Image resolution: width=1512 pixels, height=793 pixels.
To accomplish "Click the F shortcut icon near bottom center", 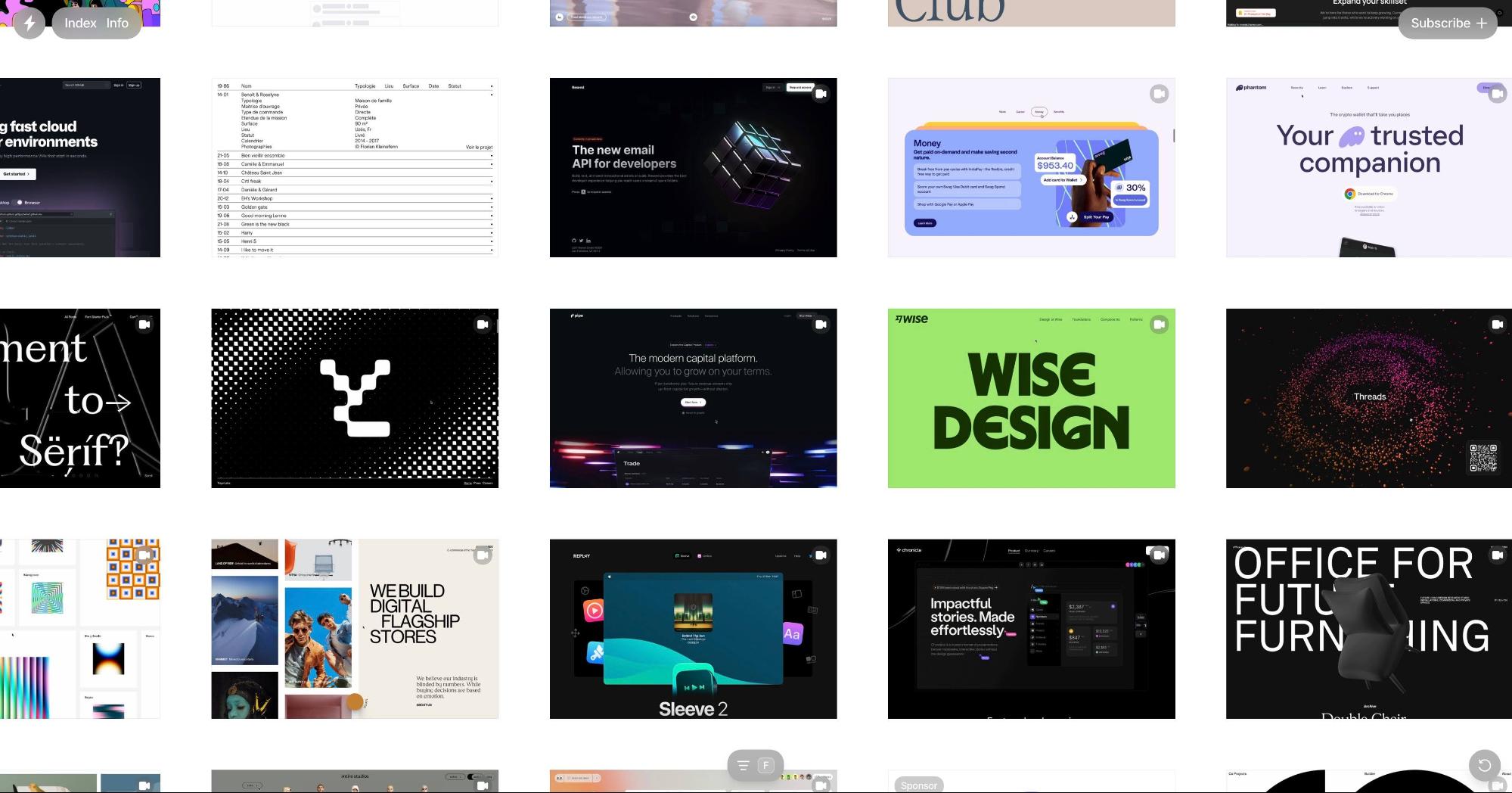I will pos(765,765).
